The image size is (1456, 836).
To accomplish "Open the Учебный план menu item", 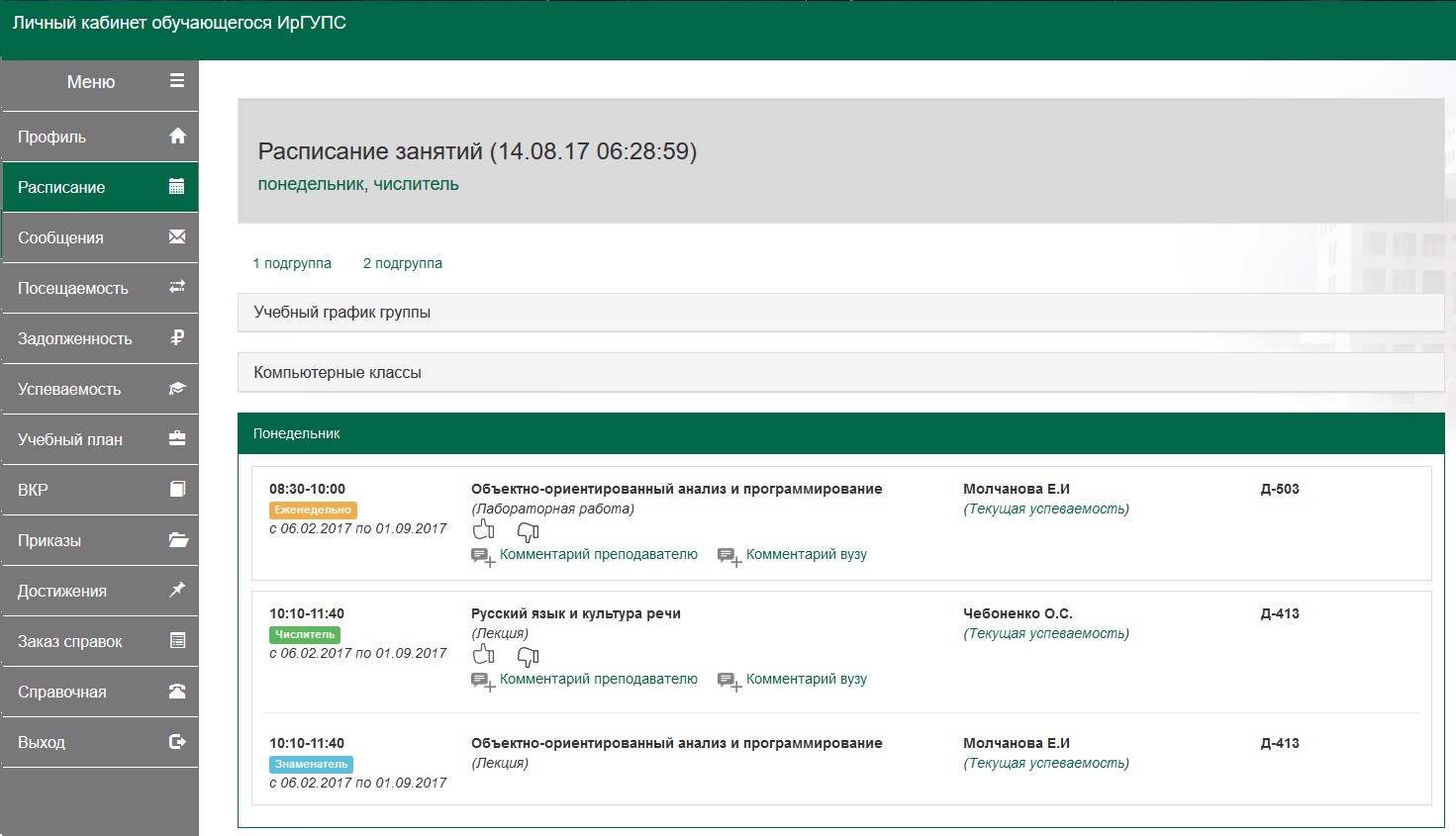I will click(x=100, y=439).
